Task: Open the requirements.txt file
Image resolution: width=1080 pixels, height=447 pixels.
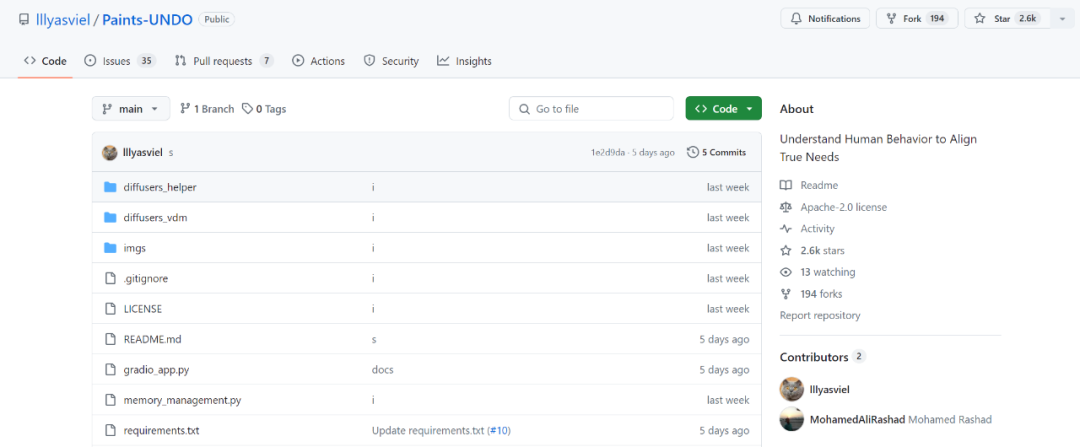Action: (x=161, y=430)
